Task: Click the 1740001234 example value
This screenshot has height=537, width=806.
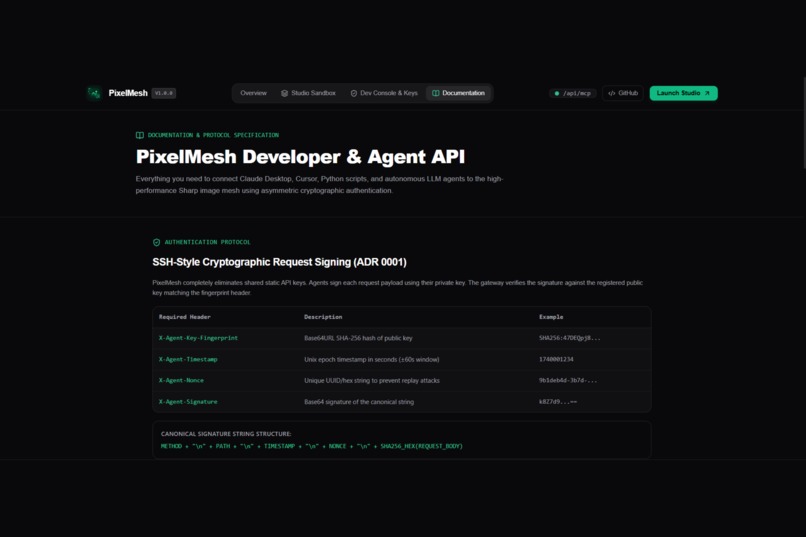Action: [x=556, y=359]
